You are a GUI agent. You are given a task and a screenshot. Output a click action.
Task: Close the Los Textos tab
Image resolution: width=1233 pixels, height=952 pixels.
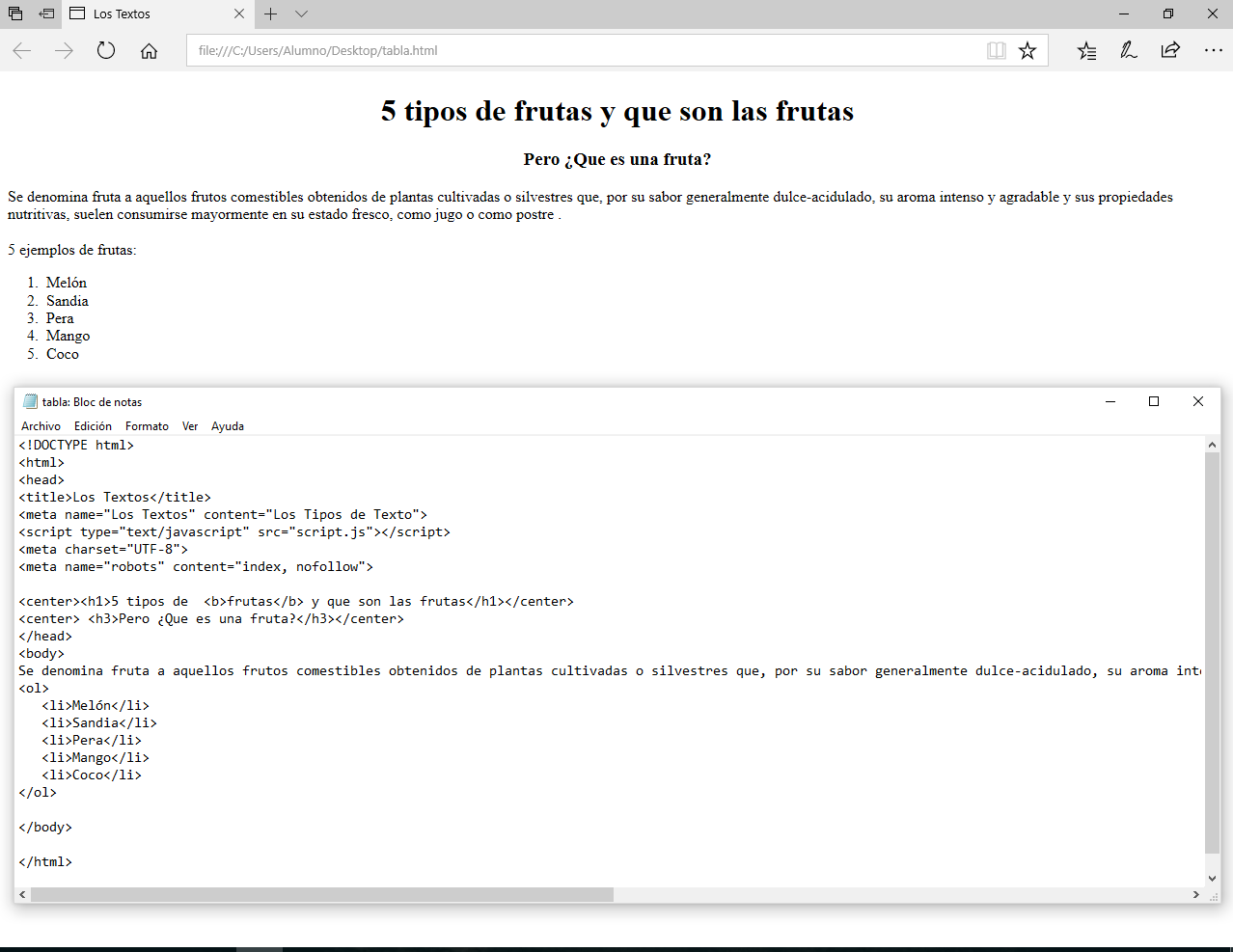(x=239, y=14)
